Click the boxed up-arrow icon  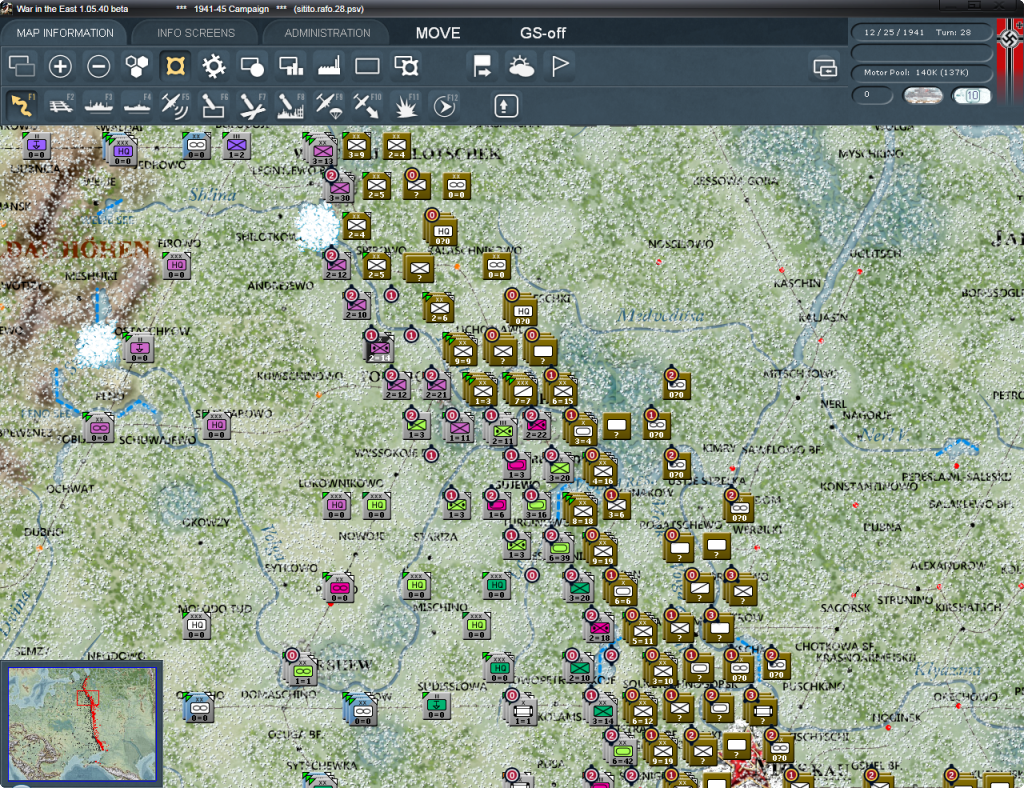pos(506,106)
